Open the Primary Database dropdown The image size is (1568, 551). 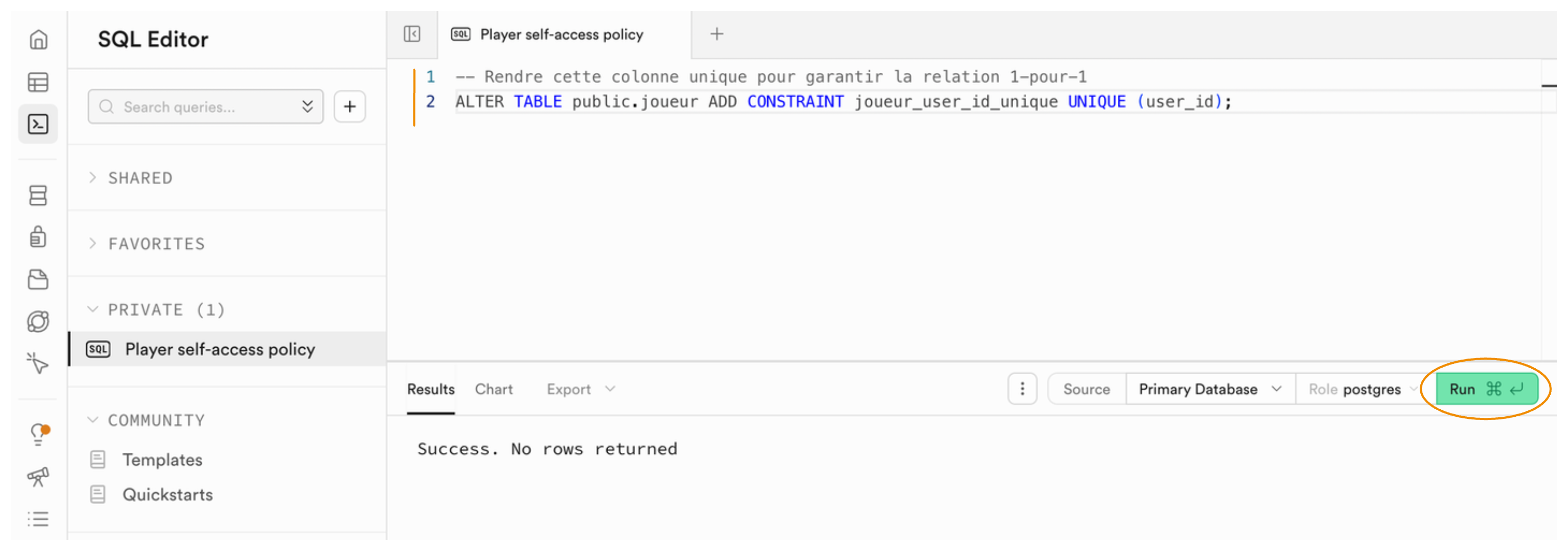tap(1209, 389)
